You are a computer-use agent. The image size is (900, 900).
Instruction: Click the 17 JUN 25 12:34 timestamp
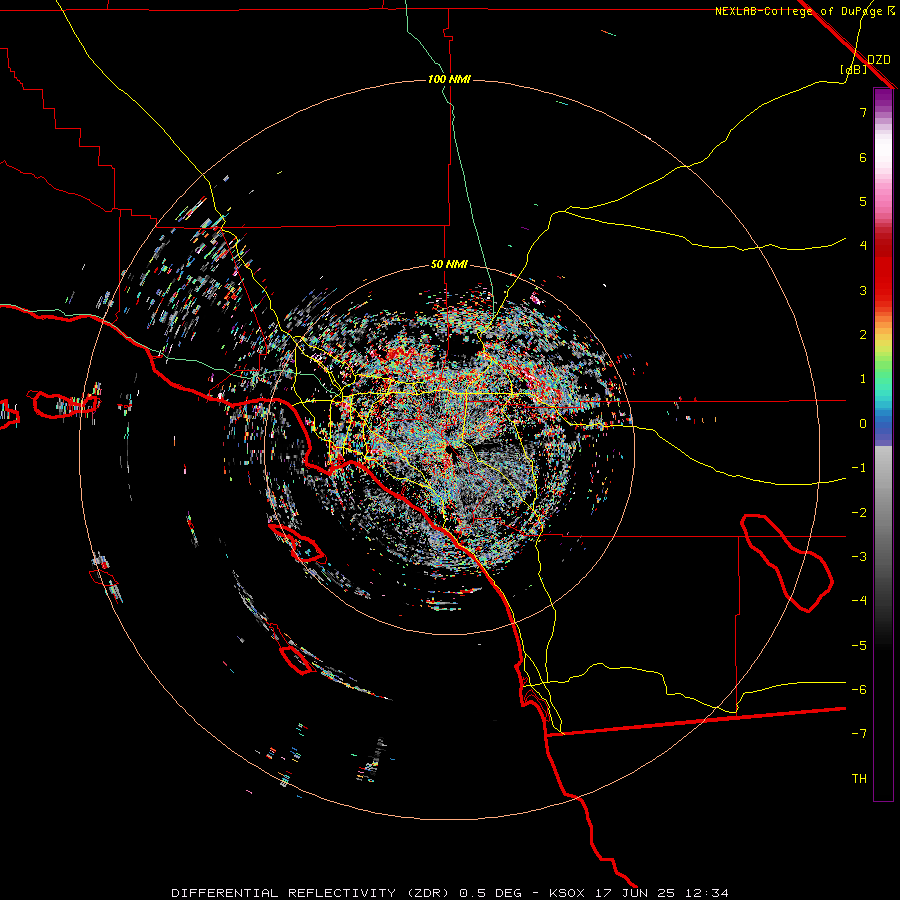(660, 893)
